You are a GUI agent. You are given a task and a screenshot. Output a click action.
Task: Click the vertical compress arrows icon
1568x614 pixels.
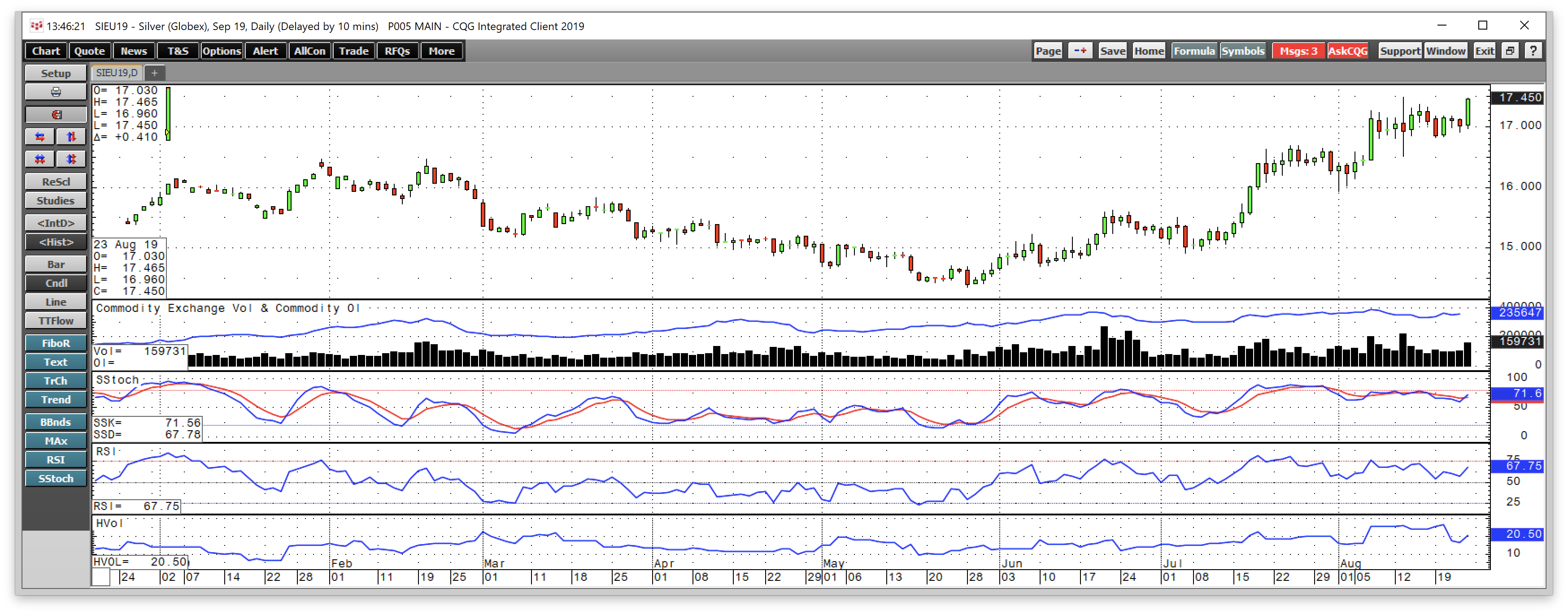pyautogui.click(x=71, y=159)
